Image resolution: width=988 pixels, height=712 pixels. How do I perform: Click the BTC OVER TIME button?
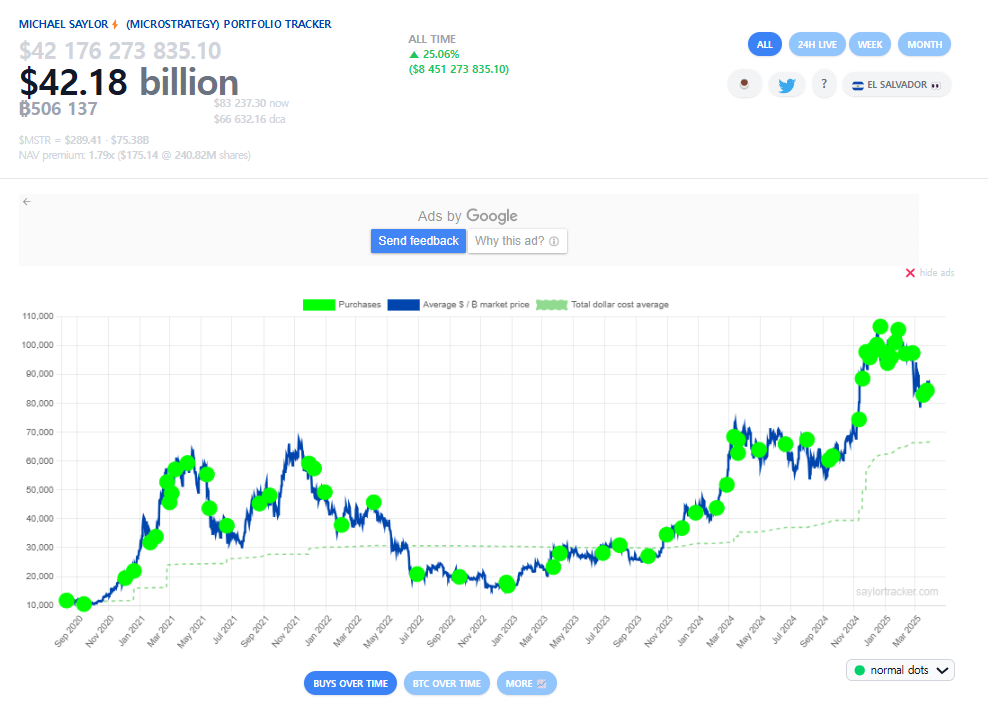[x=446, y=683]
